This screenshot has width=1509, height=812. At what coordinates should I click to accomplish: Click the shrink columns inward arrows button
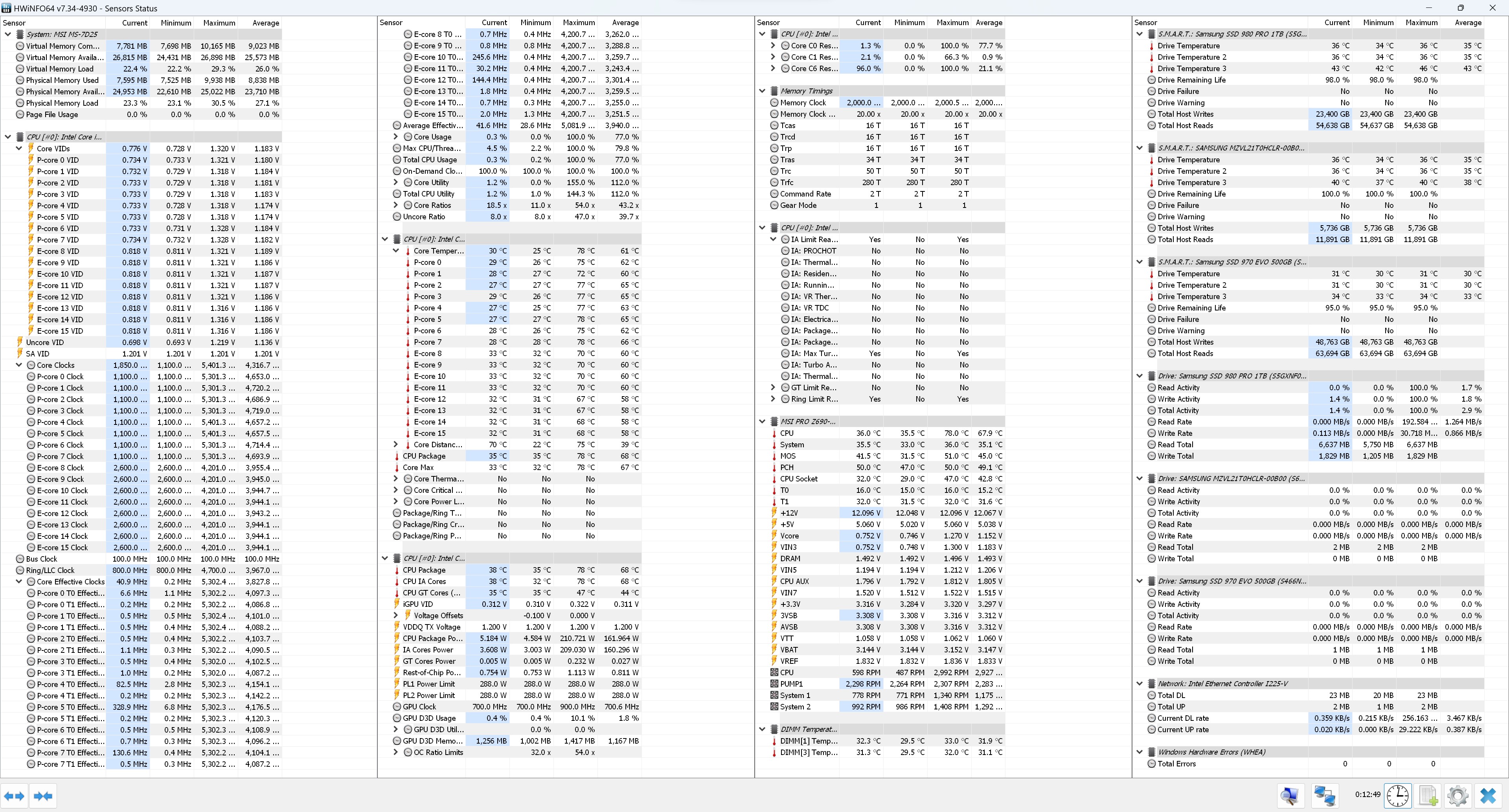[43, 795]
